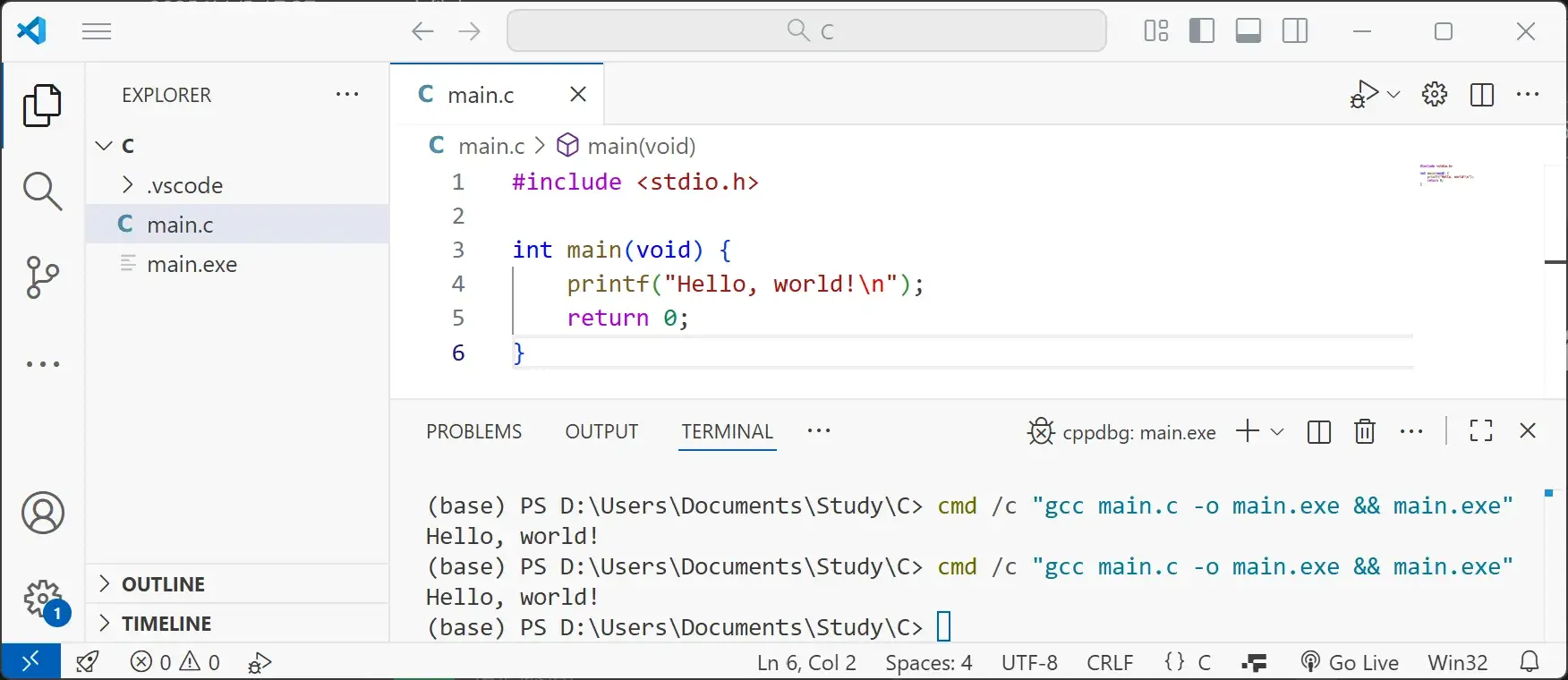Open the Source Control view
The width and height of the screenshot is (1568, 680).
tap(42, 277)
